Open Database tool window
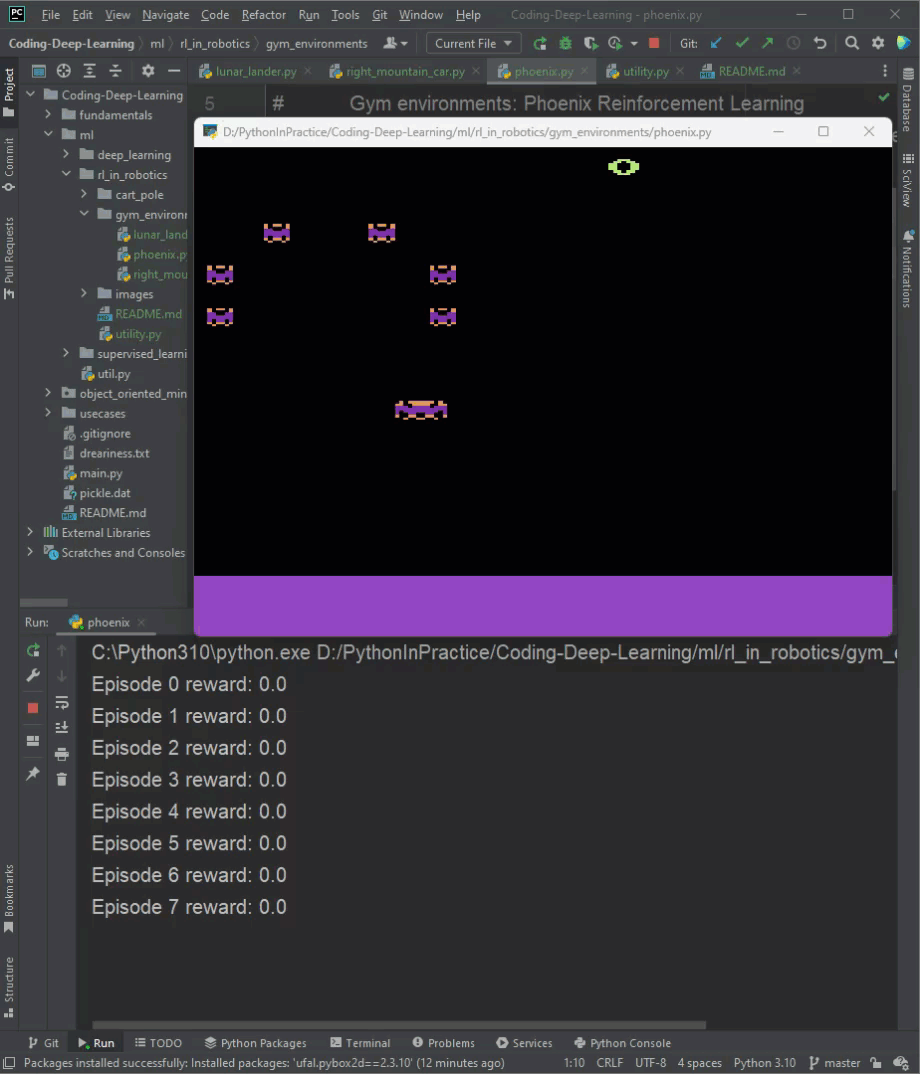This screenshot has width=920, height=1074. [x=908, y=99]
